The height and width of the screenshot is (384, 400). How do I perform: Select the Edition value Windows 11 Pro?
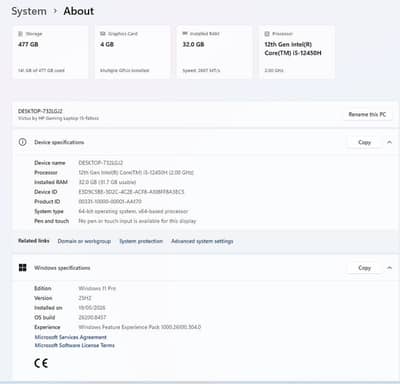(97, 288)
